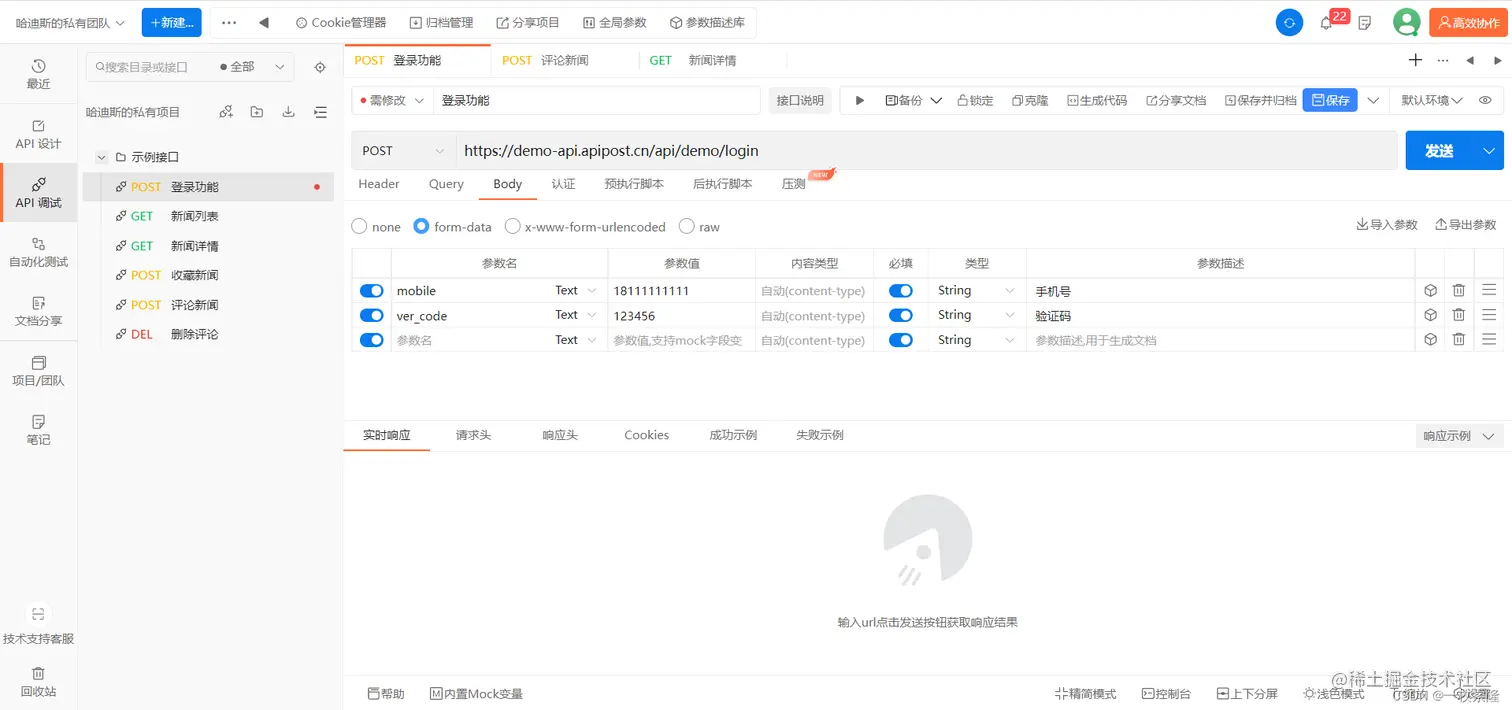
Task: Open the 需修改 status dropdown
Action: pos(391,100)
